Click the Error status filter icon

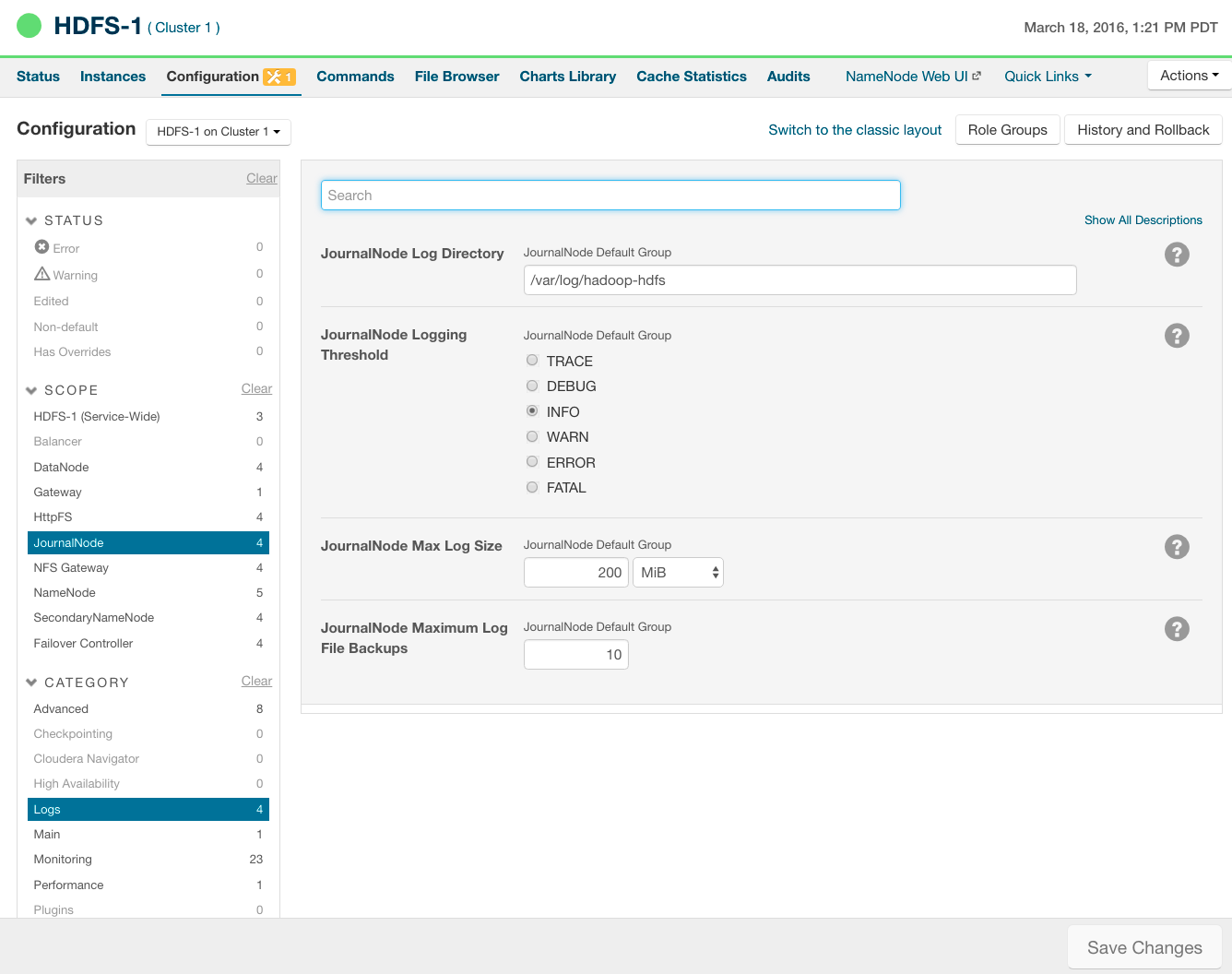[41, 247]
